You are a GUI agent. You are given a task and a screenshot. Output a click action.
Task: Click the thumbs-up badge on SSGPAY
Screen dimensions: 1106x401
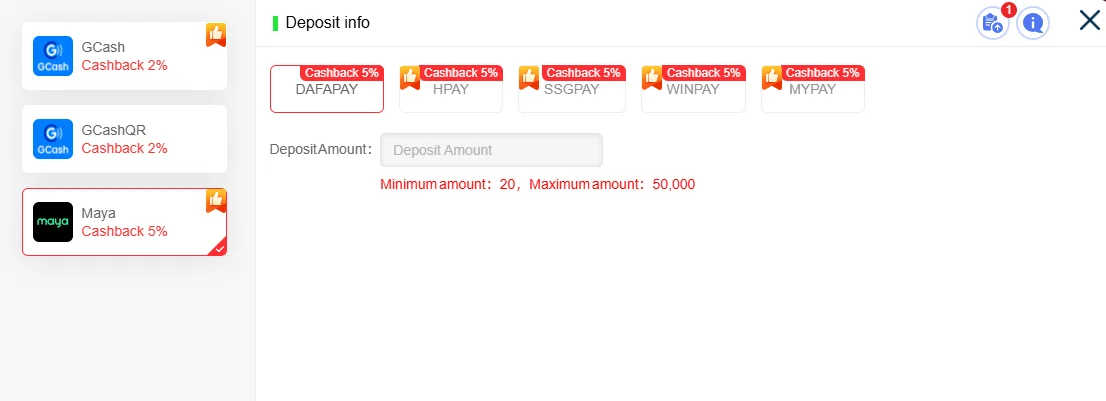click(529, 78)
